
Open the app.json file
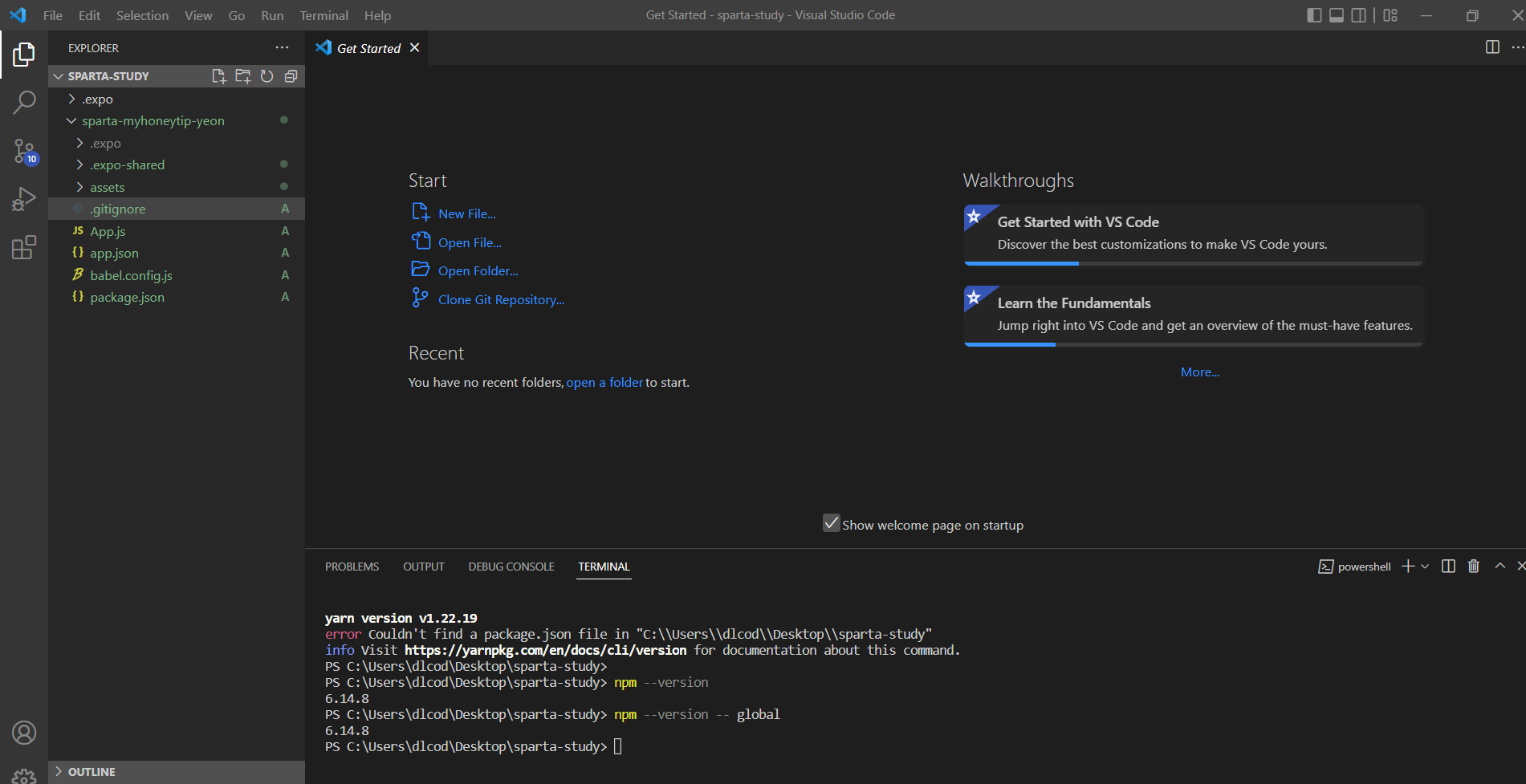[114, 253]
